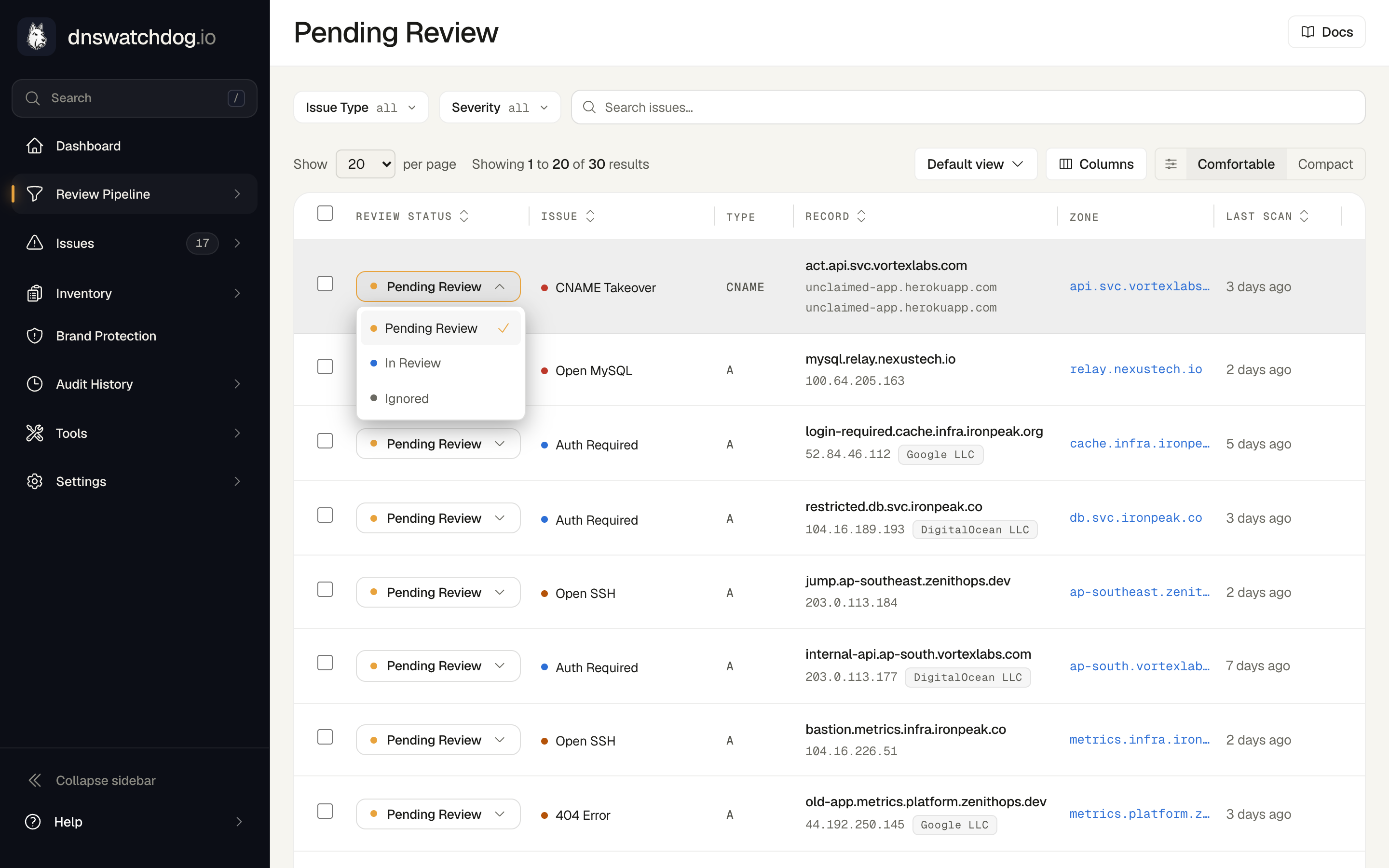Click the Issues warning triangle icon
1389x868 pixels.
(x=34, y=243)
